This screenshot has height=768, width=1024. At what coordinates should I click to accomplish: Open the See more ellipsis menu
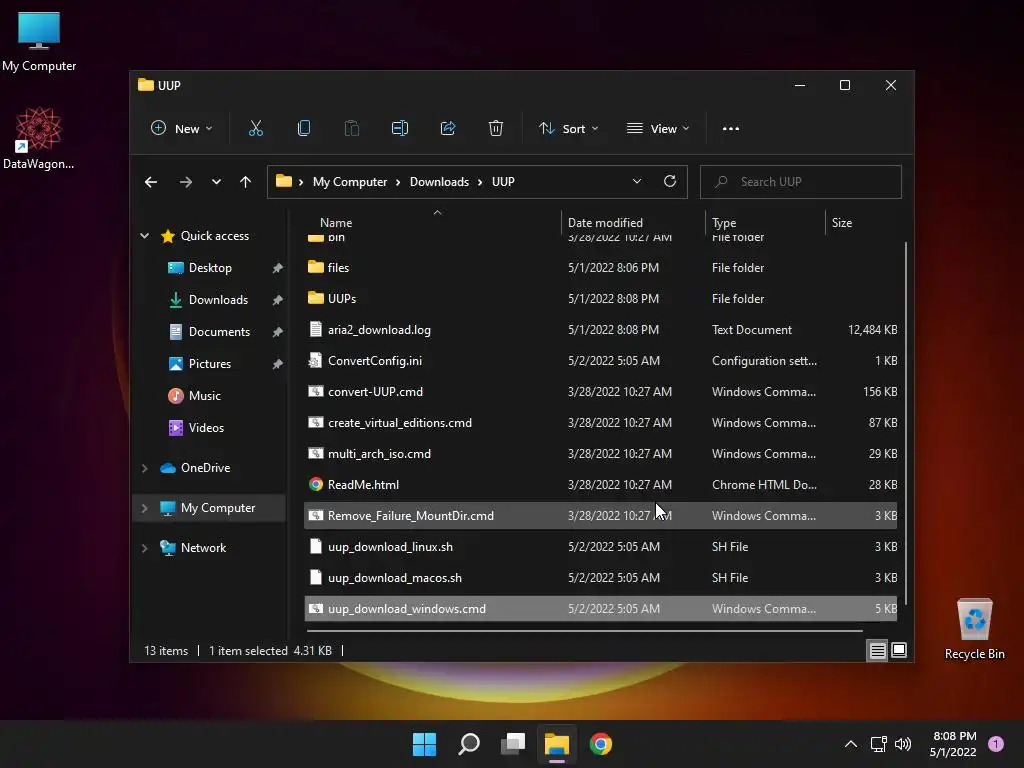tap(731, 129)
